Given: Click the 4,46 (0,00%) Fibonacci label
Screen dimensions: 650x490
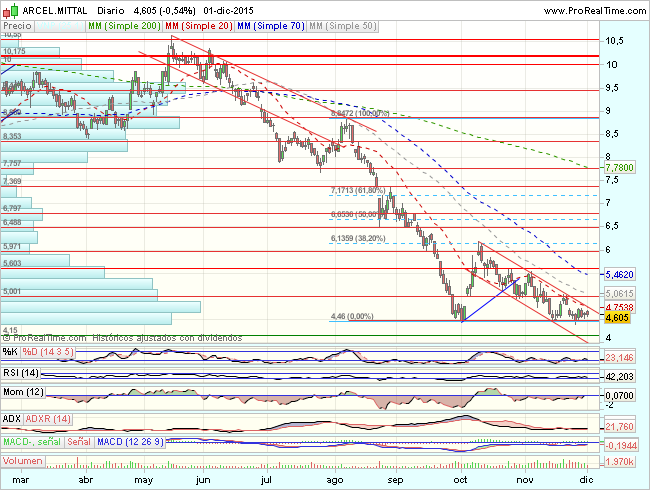Looking at the screenshot, I should 352,316.
